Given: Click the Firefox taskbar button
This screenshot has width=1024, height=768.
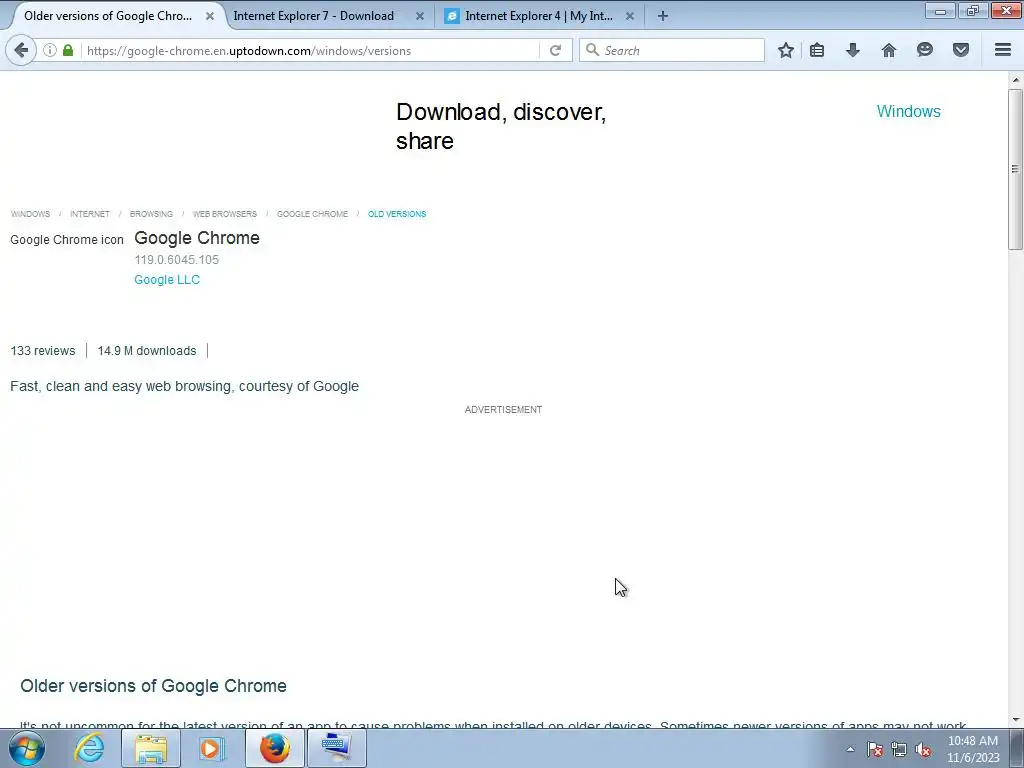Looking at the screenshot, I should [275, 748].
